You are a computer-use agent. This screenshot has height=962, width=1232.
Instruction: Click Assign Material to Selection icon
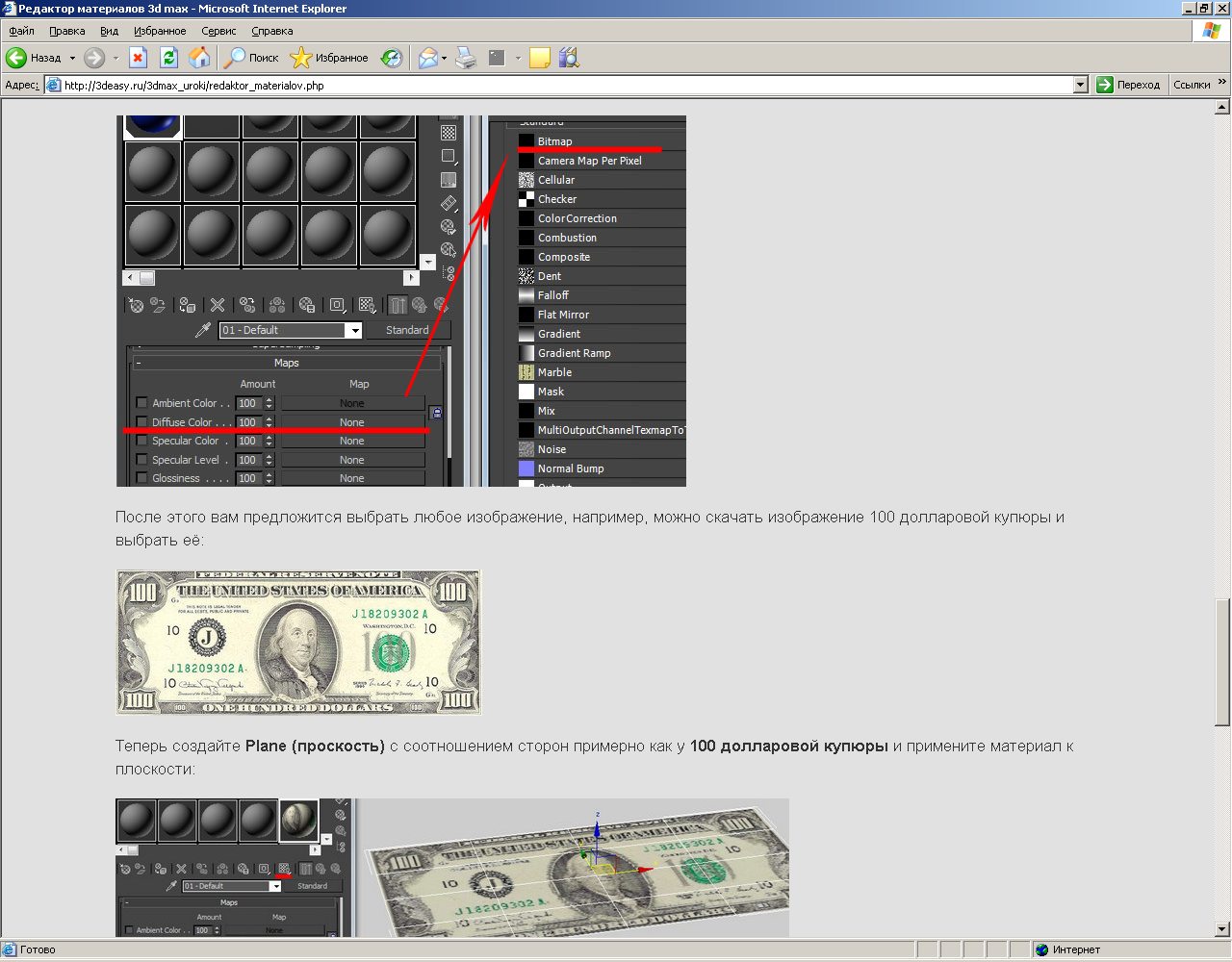pos(188,305)
